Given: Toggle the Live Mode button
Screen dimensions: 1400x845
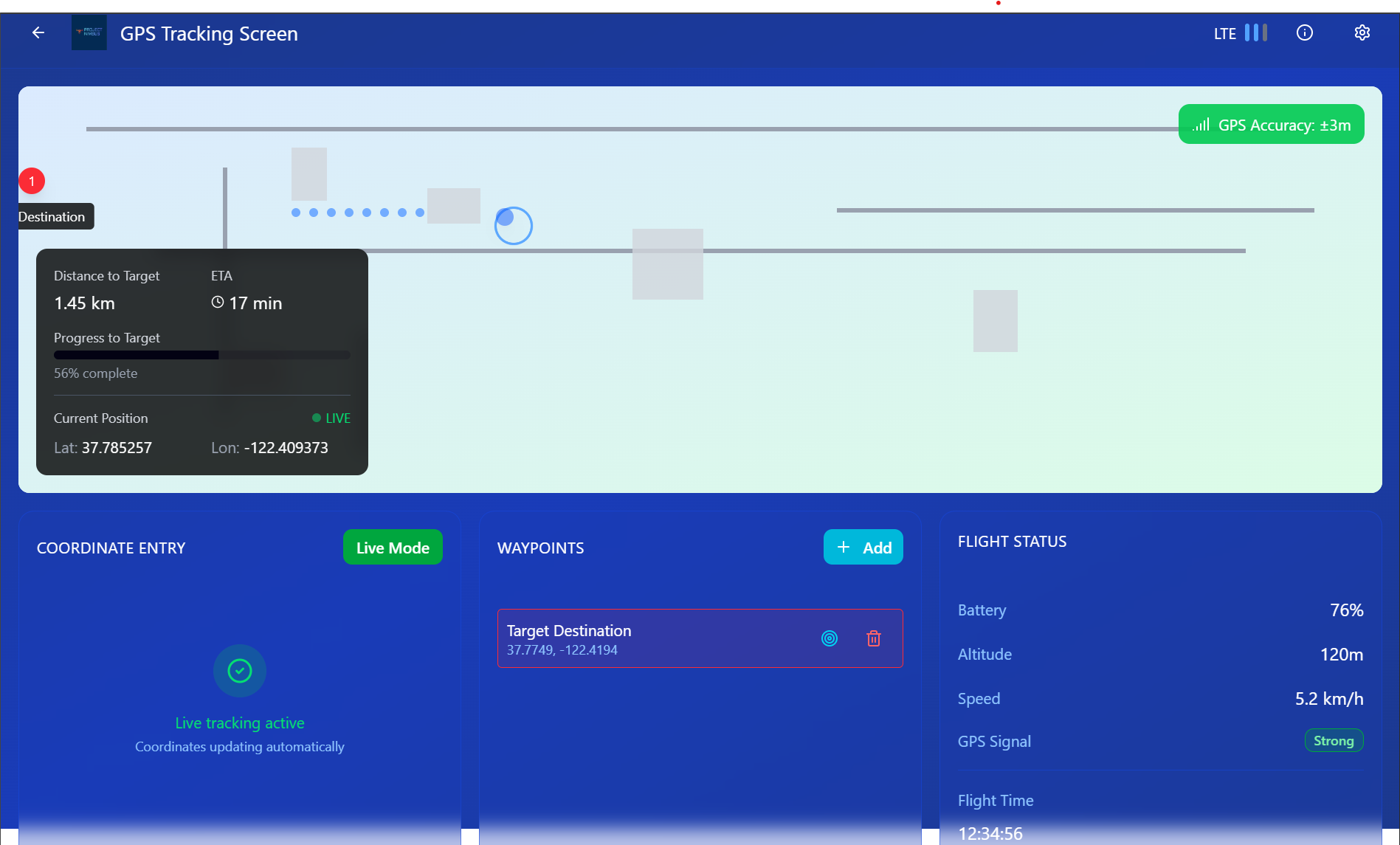Looking at the screenshot, I should pos(393,548).
